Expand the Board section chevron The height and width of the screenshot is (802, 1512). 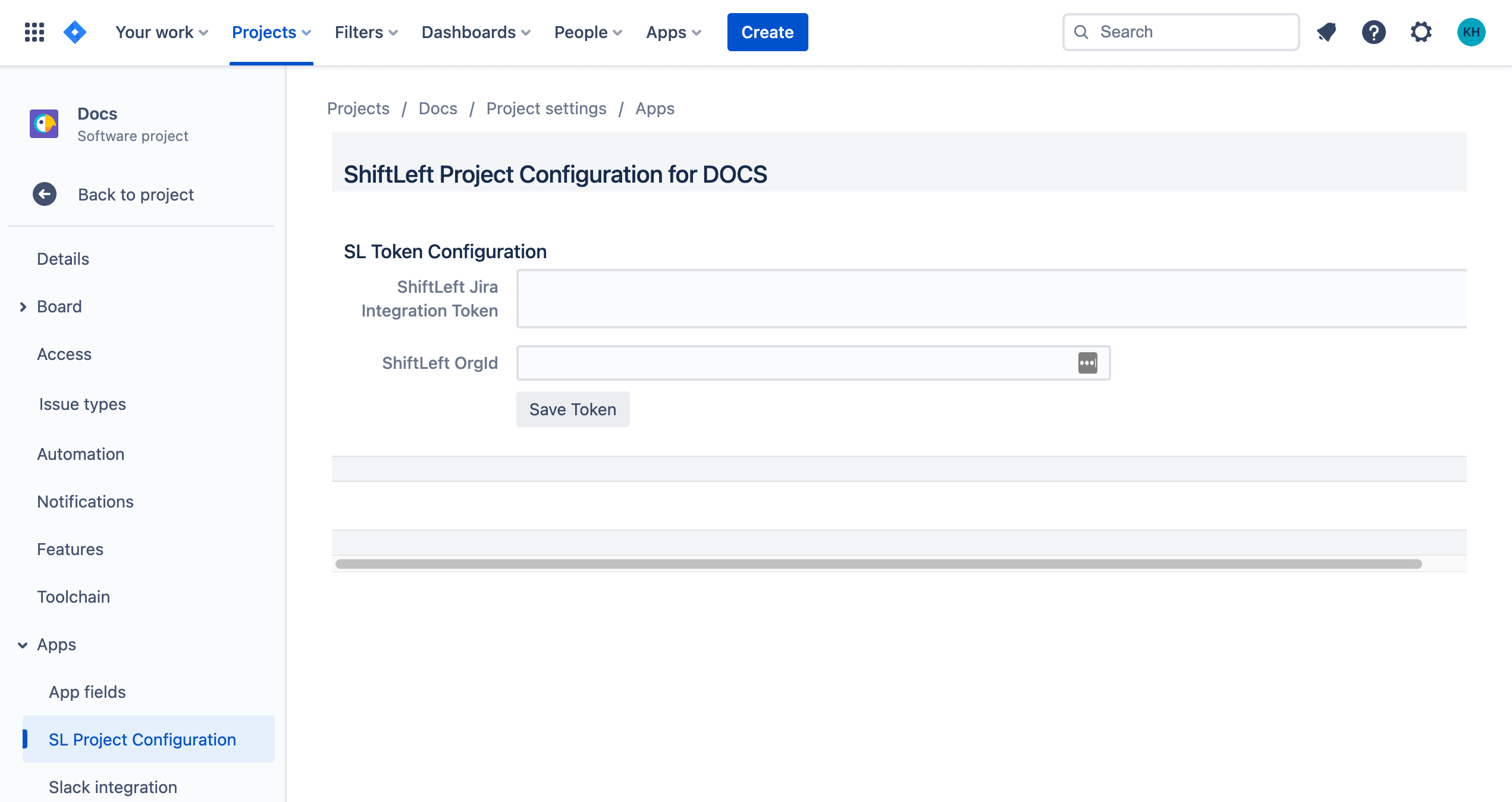(23, 307)
